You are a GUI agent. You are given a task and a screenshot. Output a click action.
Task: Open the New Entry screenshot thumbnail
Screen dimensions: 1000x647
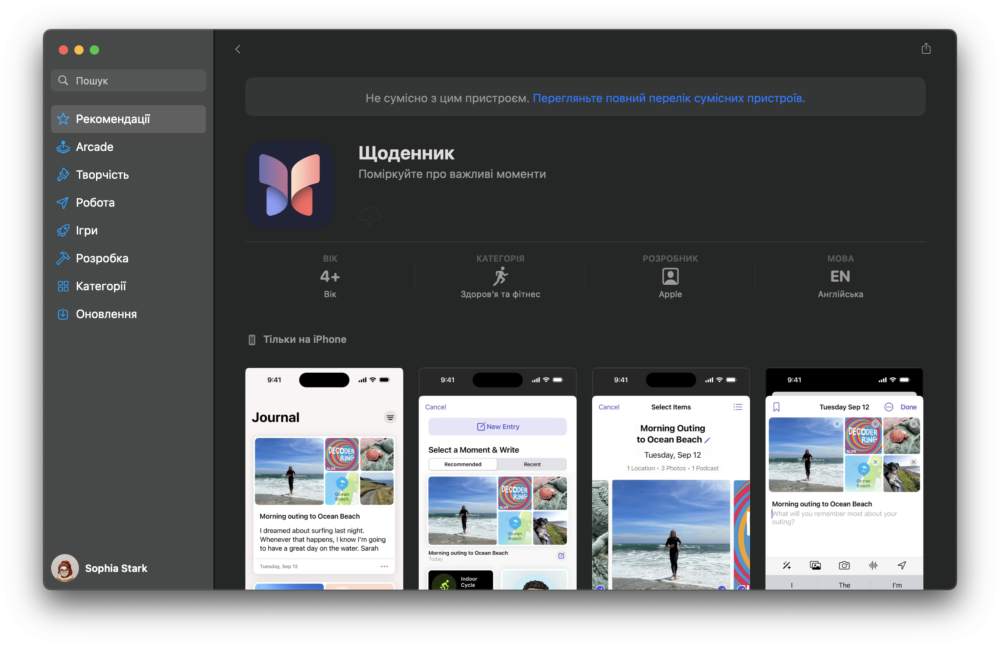pos(497,479)
